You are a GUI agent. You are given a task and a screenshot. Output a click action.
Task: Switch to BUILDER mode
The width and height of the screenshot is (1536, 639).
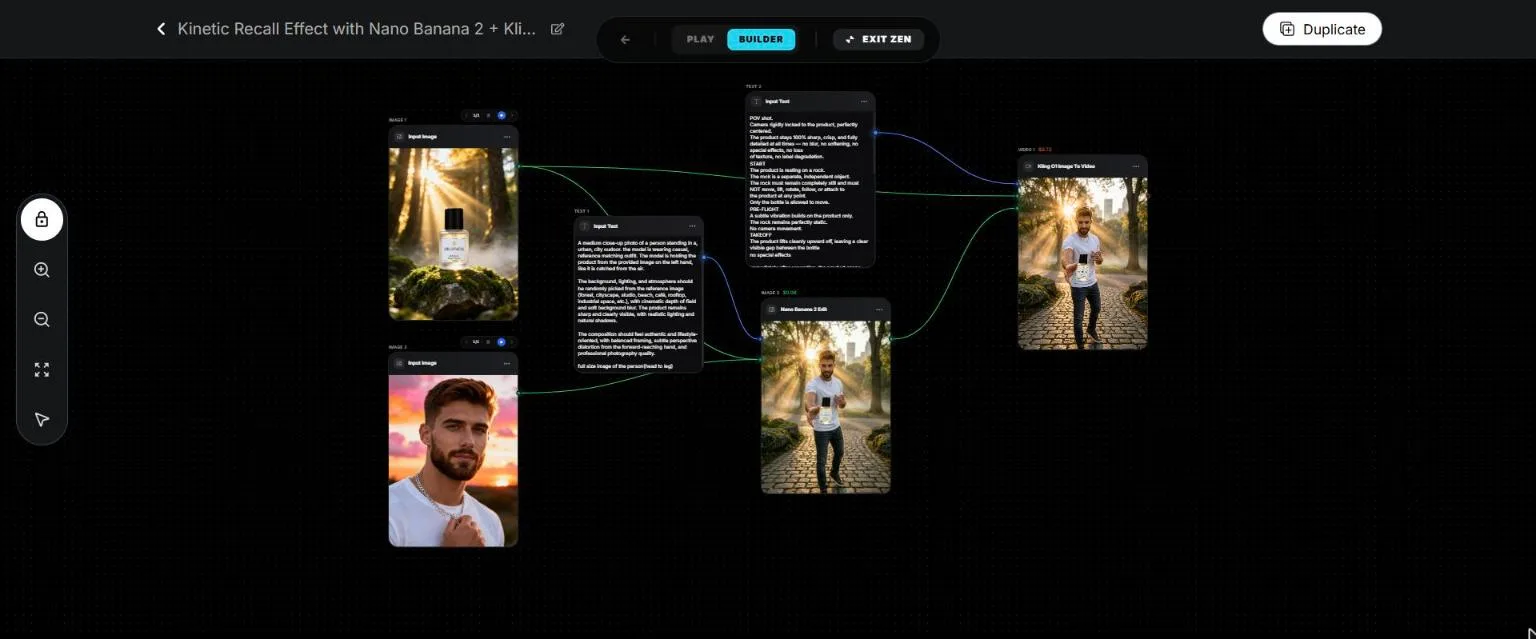761,40
